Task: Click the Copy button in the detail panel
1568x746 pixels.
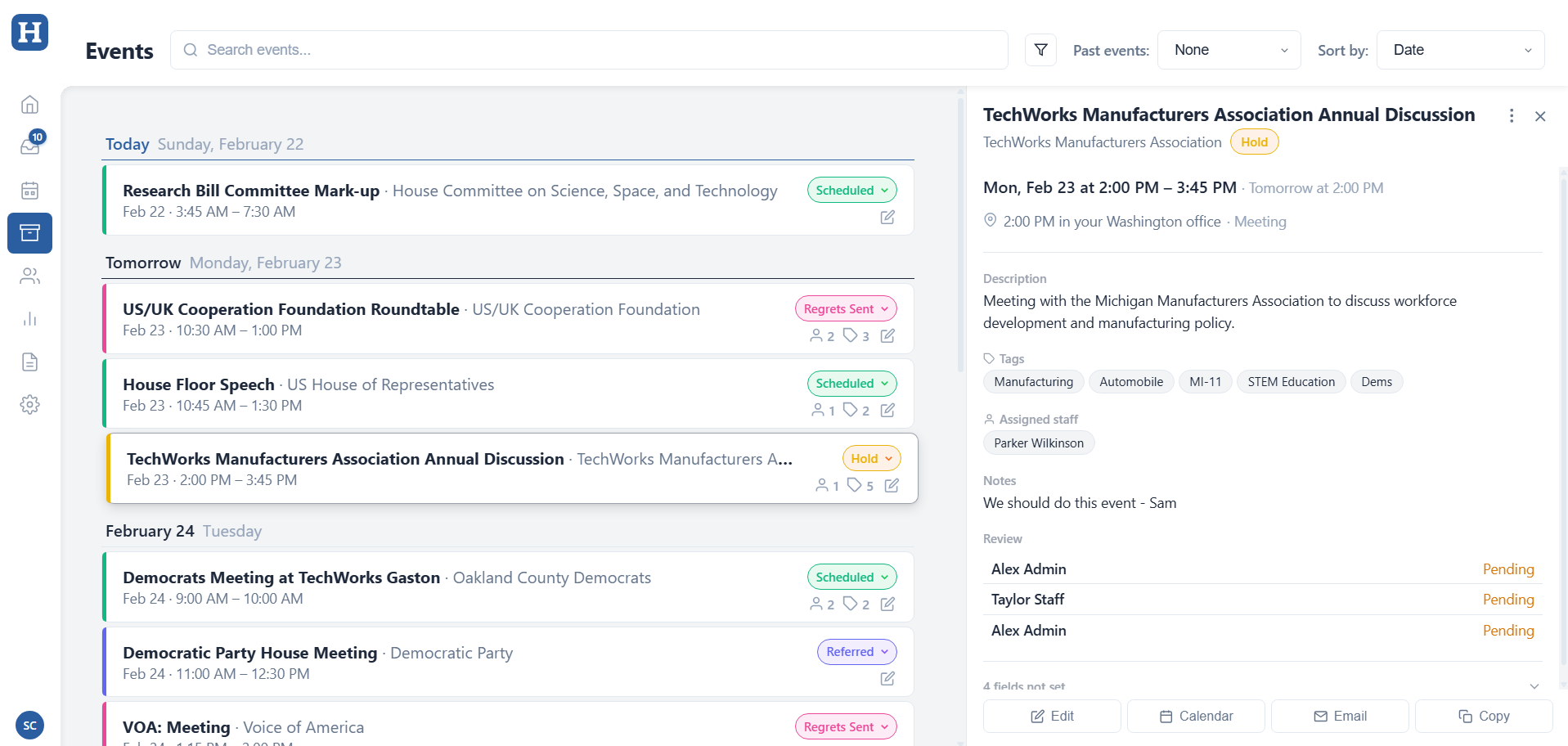Action: pyautogui.click(x=1484, y=716)
